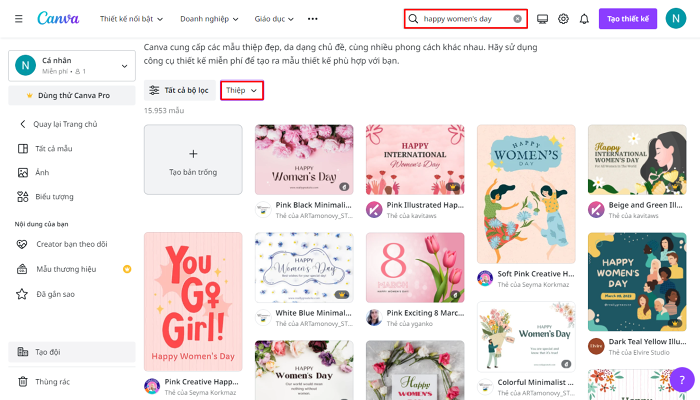Image resolution: width=700 pixels, height=400 pixels.
Task: Click the White Blue Minimal... title text
Action: coord(313,313)
